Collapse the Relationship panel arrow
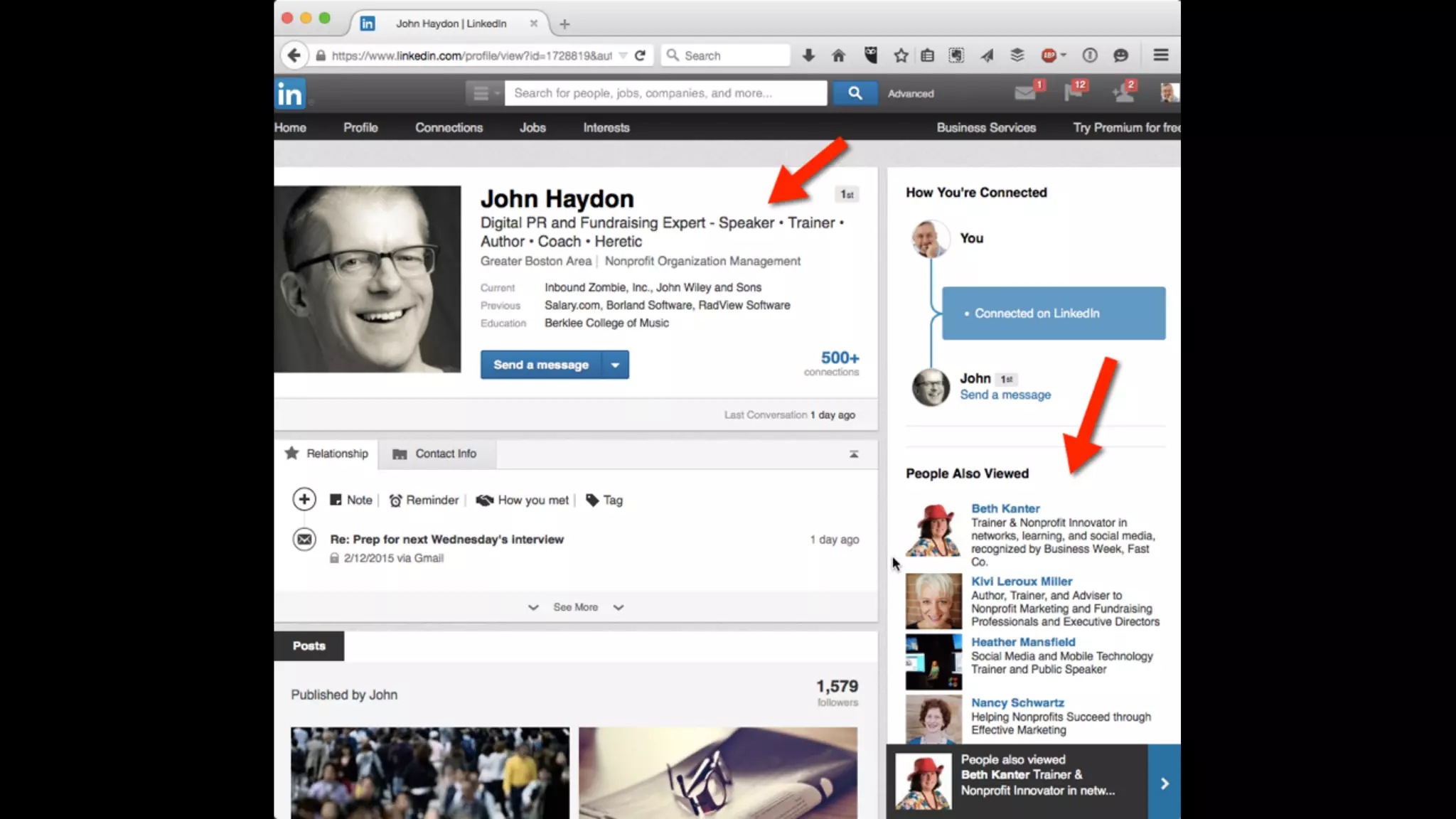Viewport: 1456px width, 819px height. coord(854,454)
